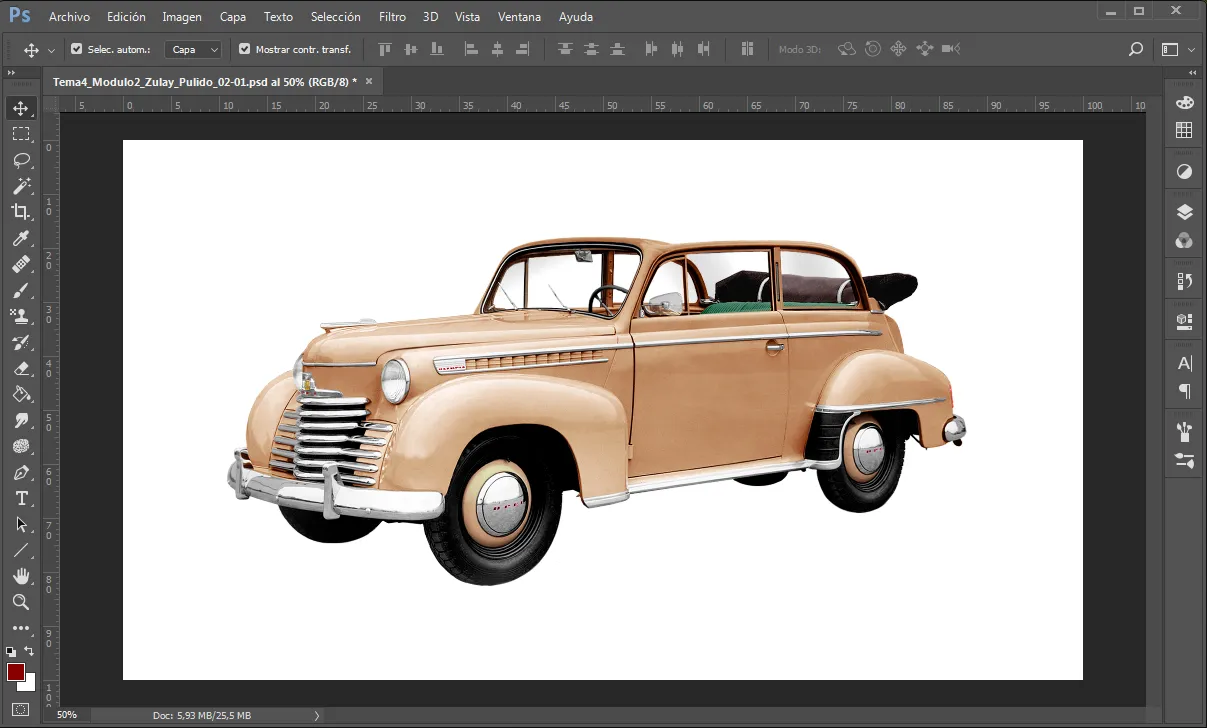Open the Edición menu

tap(126, 17)
